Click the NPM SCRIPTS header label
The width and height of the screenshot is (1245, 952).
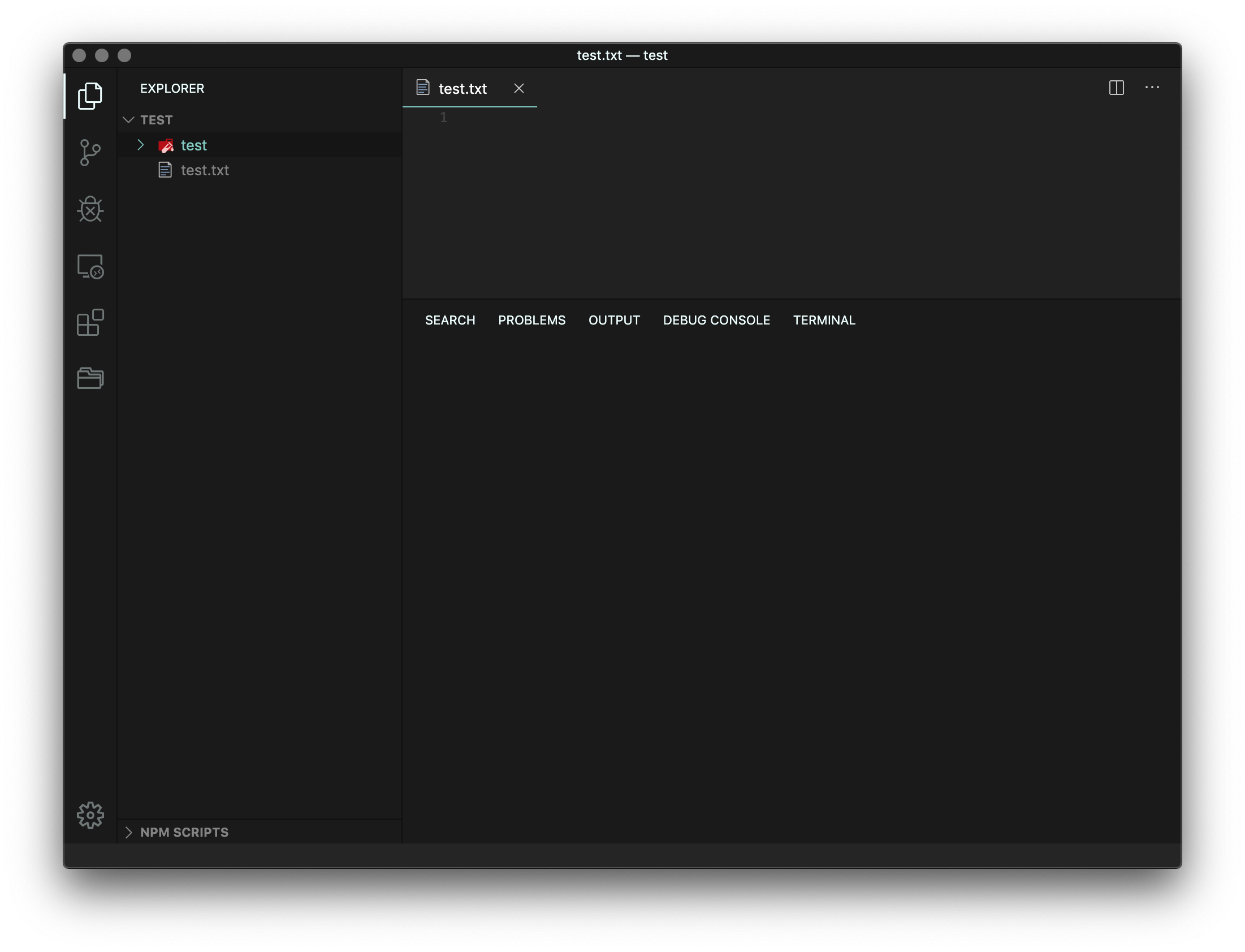(184, 832)
